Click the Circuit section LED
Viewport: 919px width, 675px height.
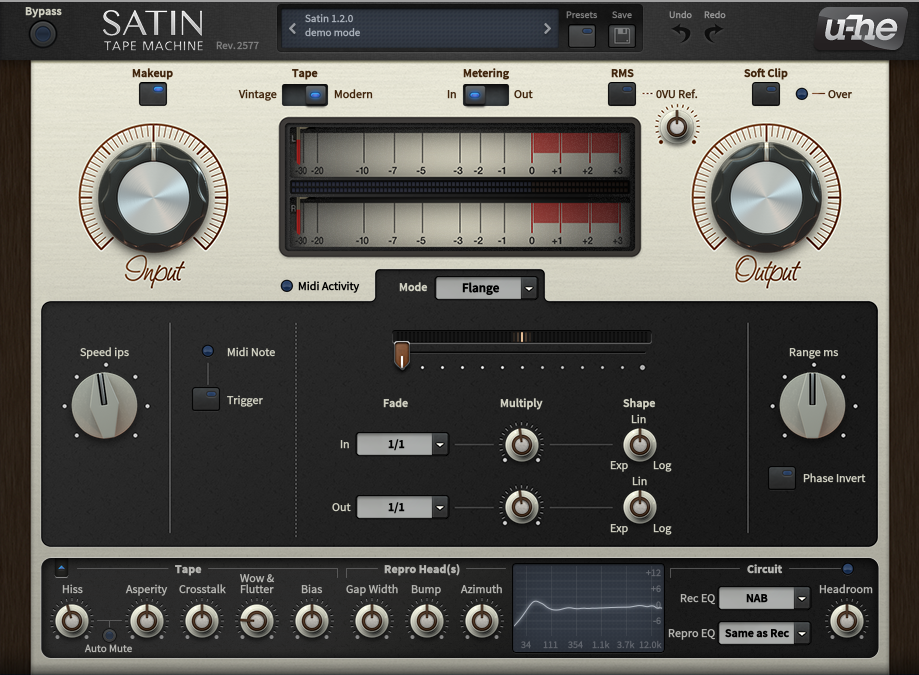847,568
